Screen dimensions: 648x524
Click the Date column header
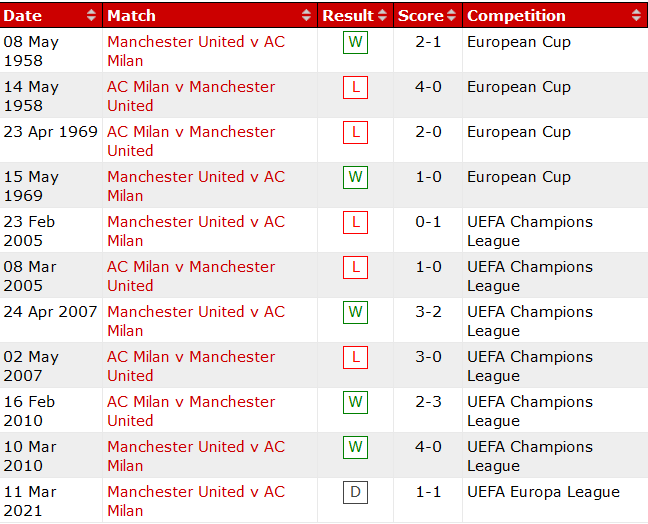tap(24, 16)
